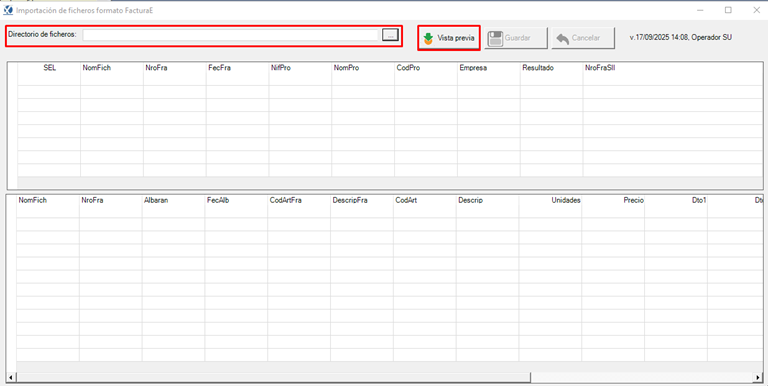768x386 pixels.
Task: Select the NroFra column header in the lower grid
Action: click(x=111, y=200)
